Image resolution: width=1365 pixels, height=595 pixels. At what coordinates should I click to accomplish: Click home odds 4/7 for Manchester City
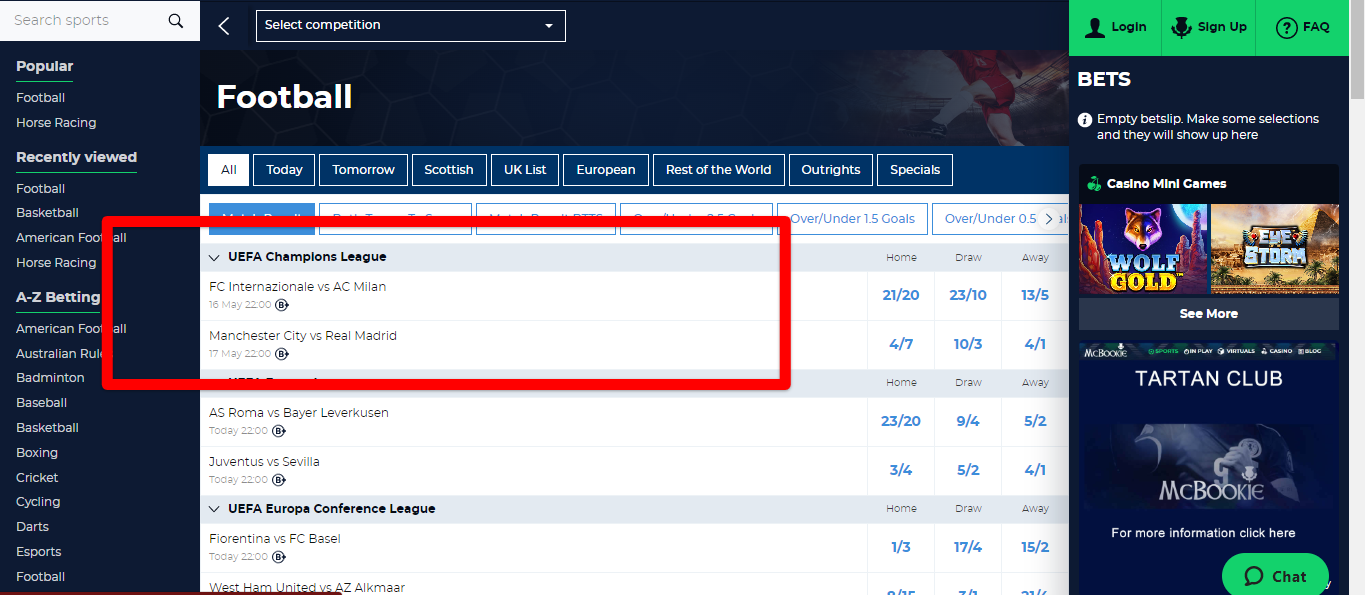coord(901,345)
